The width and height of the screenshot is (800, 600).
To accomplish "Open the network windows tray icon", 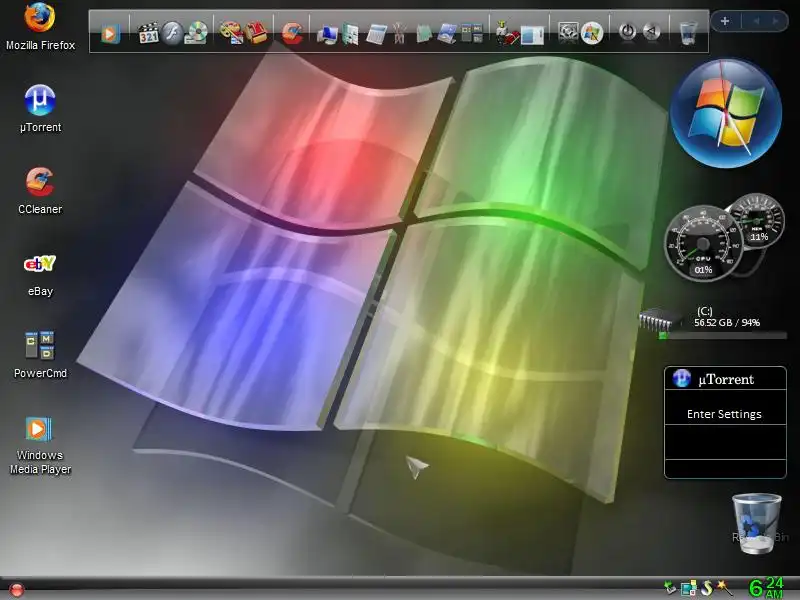I will [x=688, y=588].
